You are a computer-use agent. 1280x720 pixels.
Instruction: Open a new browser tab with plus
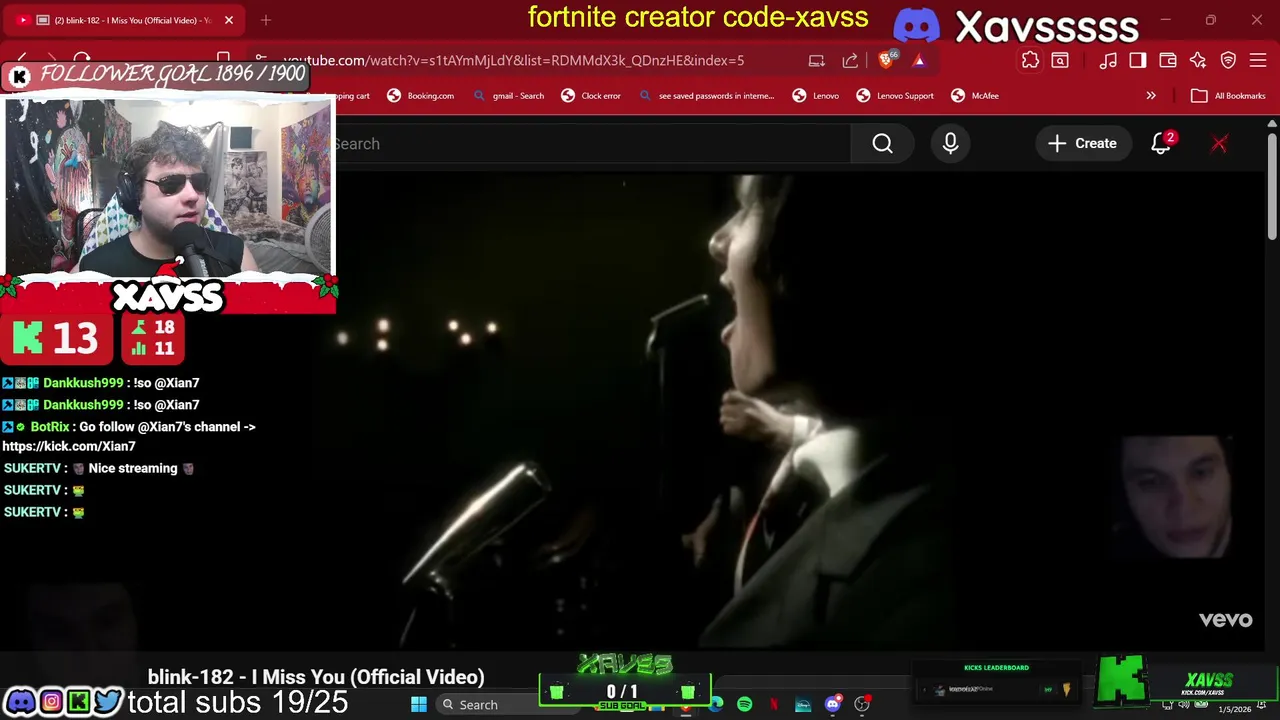point(266,20)
